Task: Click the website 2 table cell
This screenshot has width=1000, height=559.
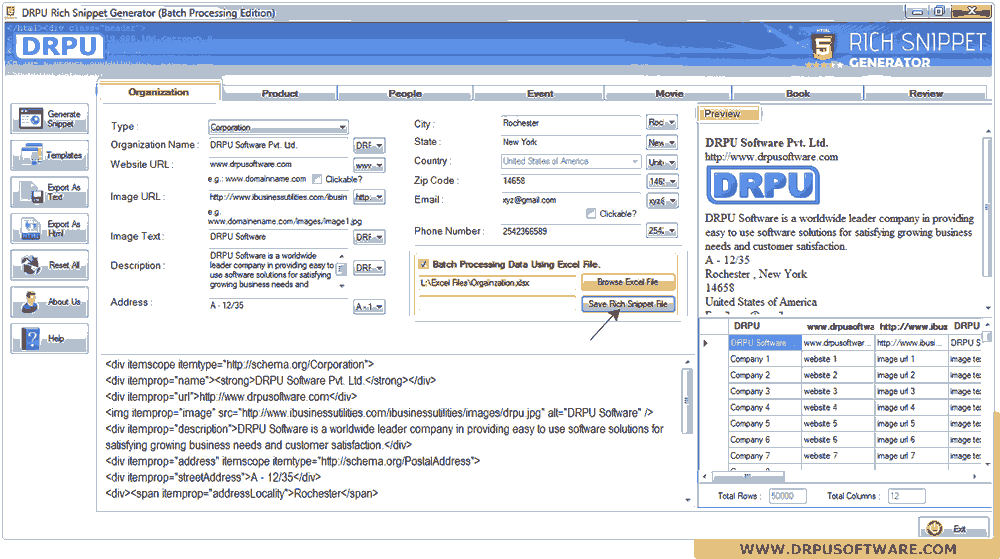Action: pos(837,375)
